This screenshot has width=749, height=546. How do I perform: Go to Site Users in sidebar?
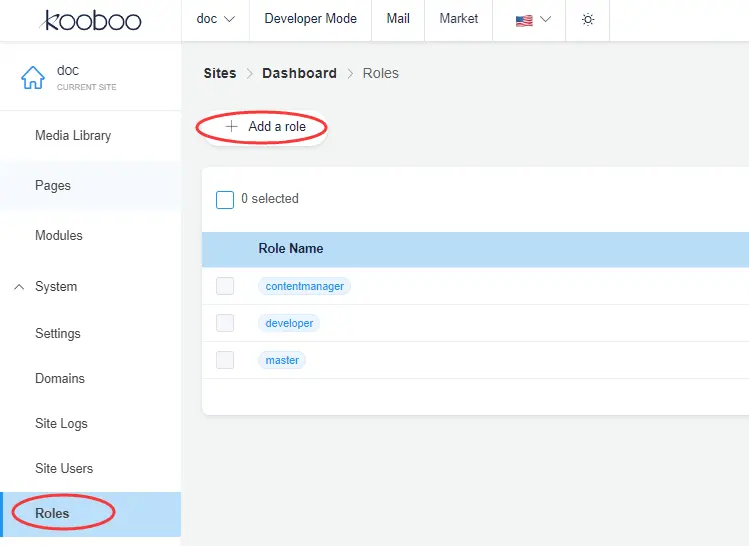pyautogui.click(x=64, y=468)
